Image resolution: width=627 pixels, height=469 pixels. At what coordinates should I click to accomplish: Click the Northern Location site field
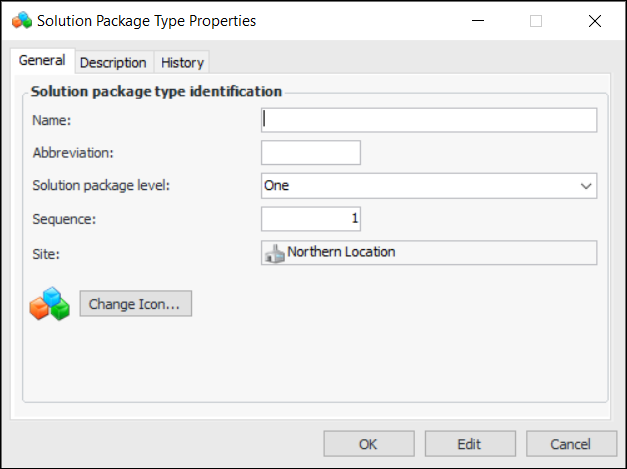[428, 252]
